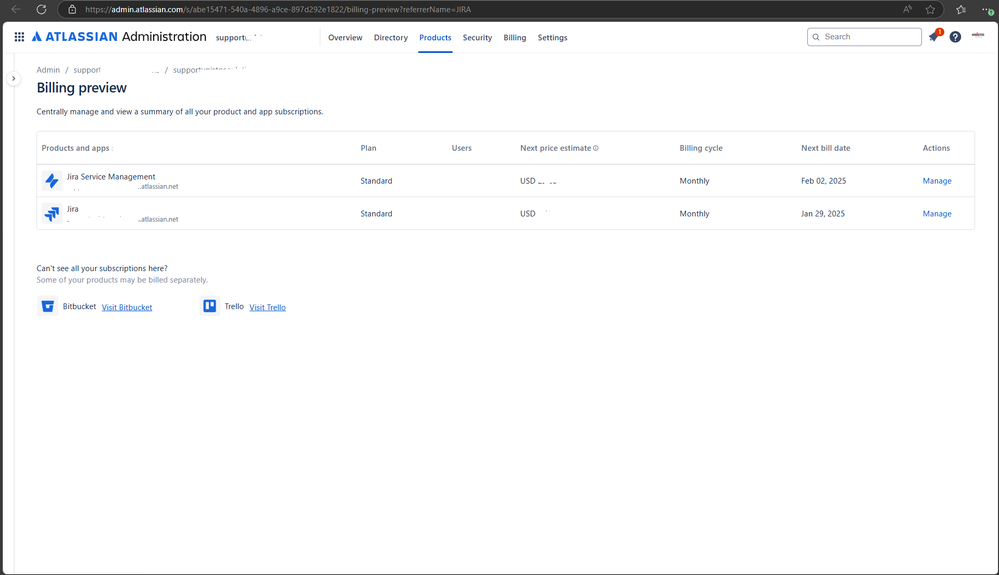Click Standard plan in the Jira row
The height and width of the screenshot is (575, 999).
pyautogui.click(x=376, y=214)
